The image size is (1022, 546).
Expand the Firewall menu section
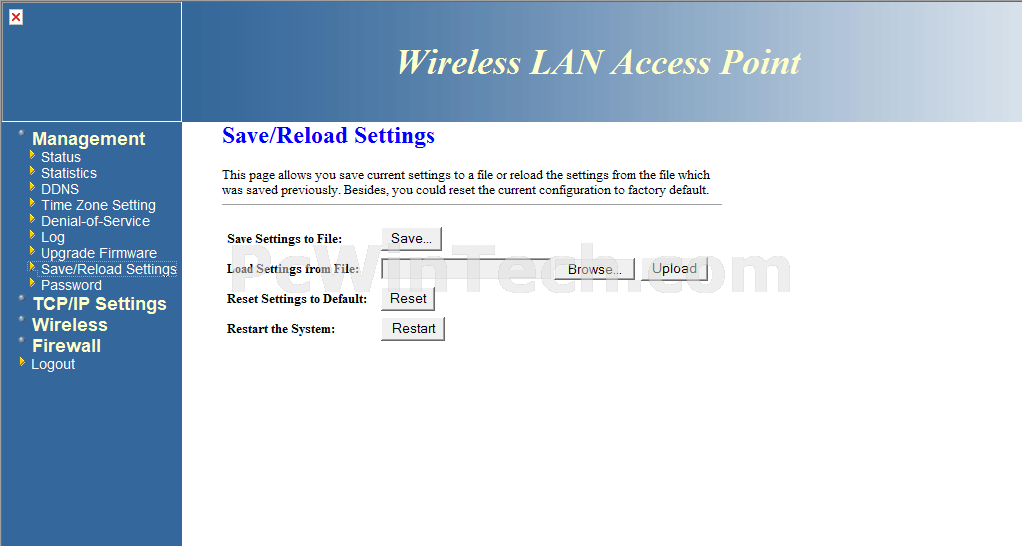tap(66, 346)
